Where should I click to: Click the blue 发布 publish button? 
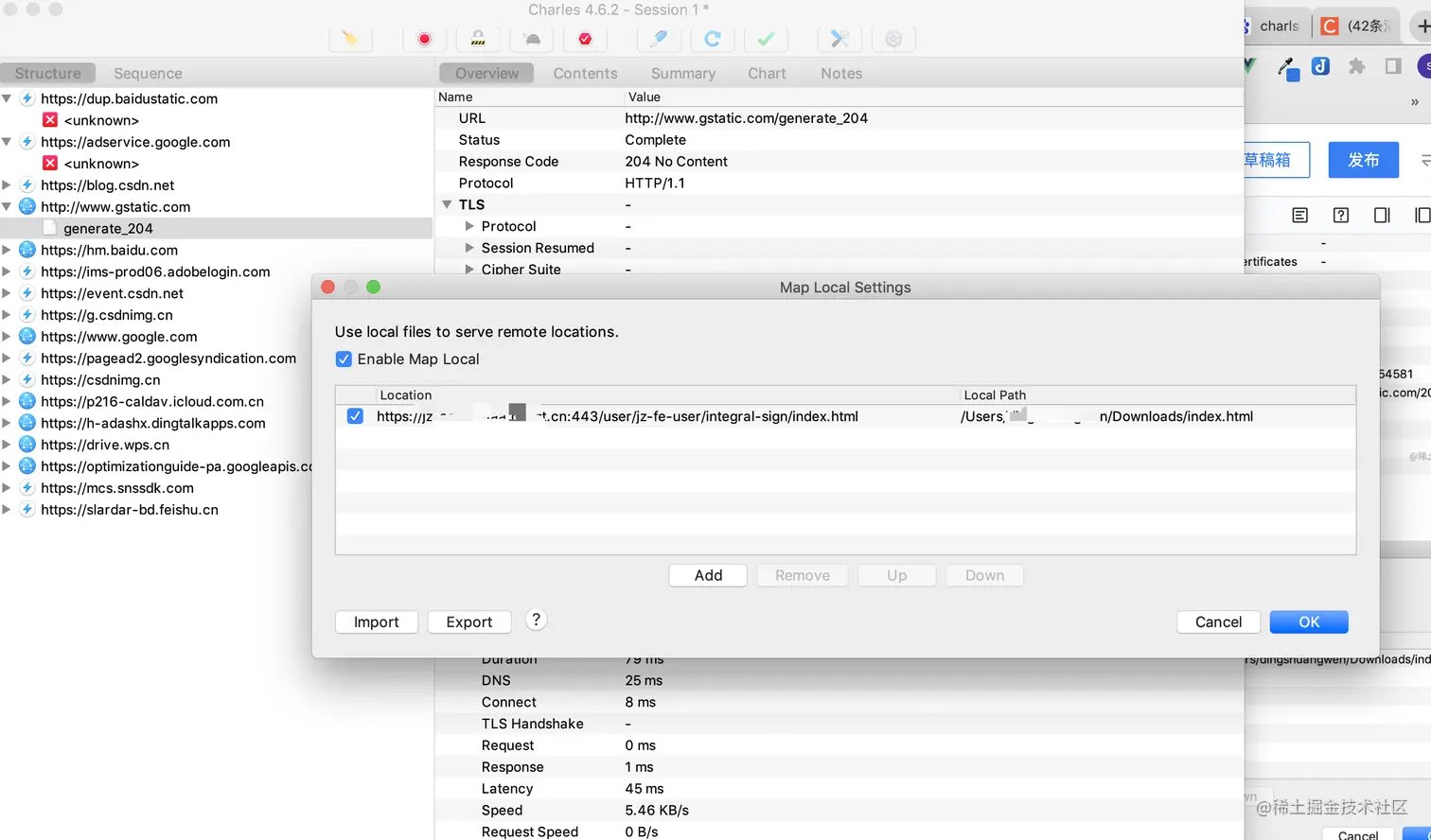(1364, 160)
